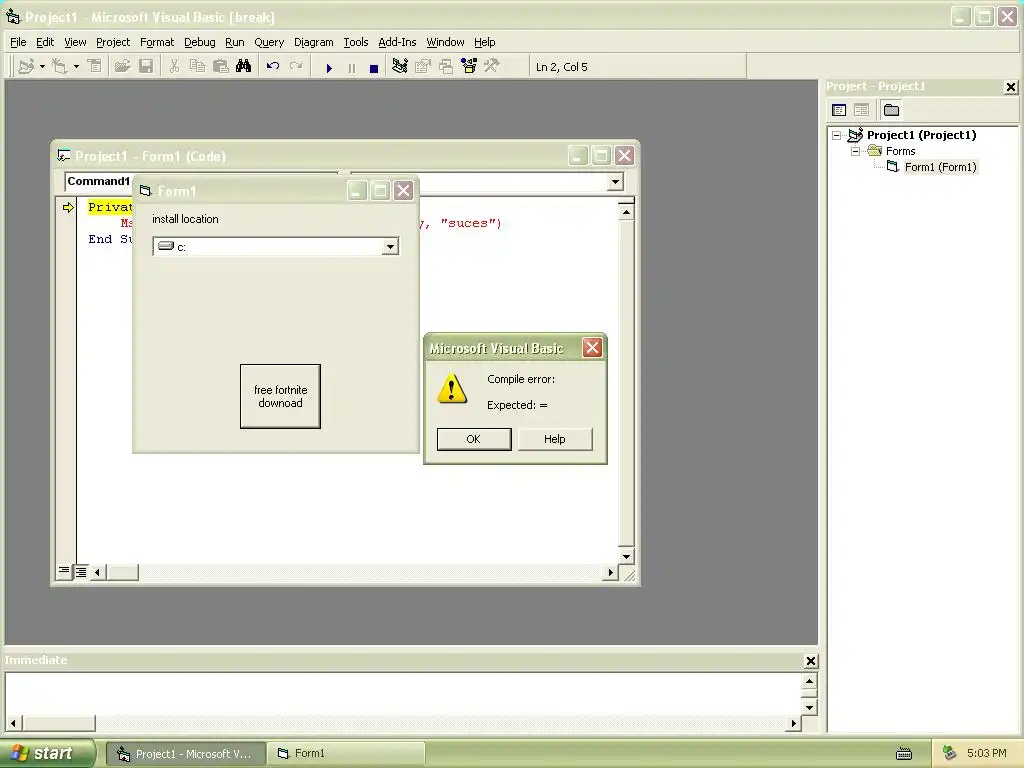The image size is (1024, 768).
Task: Collapse the Forms folder node
Action: click(856, 151)
